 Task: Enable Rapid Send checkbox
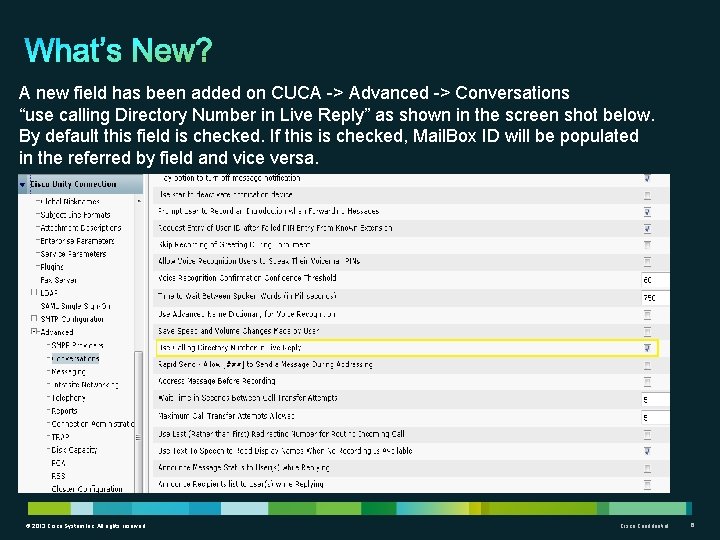click(647, 366)
